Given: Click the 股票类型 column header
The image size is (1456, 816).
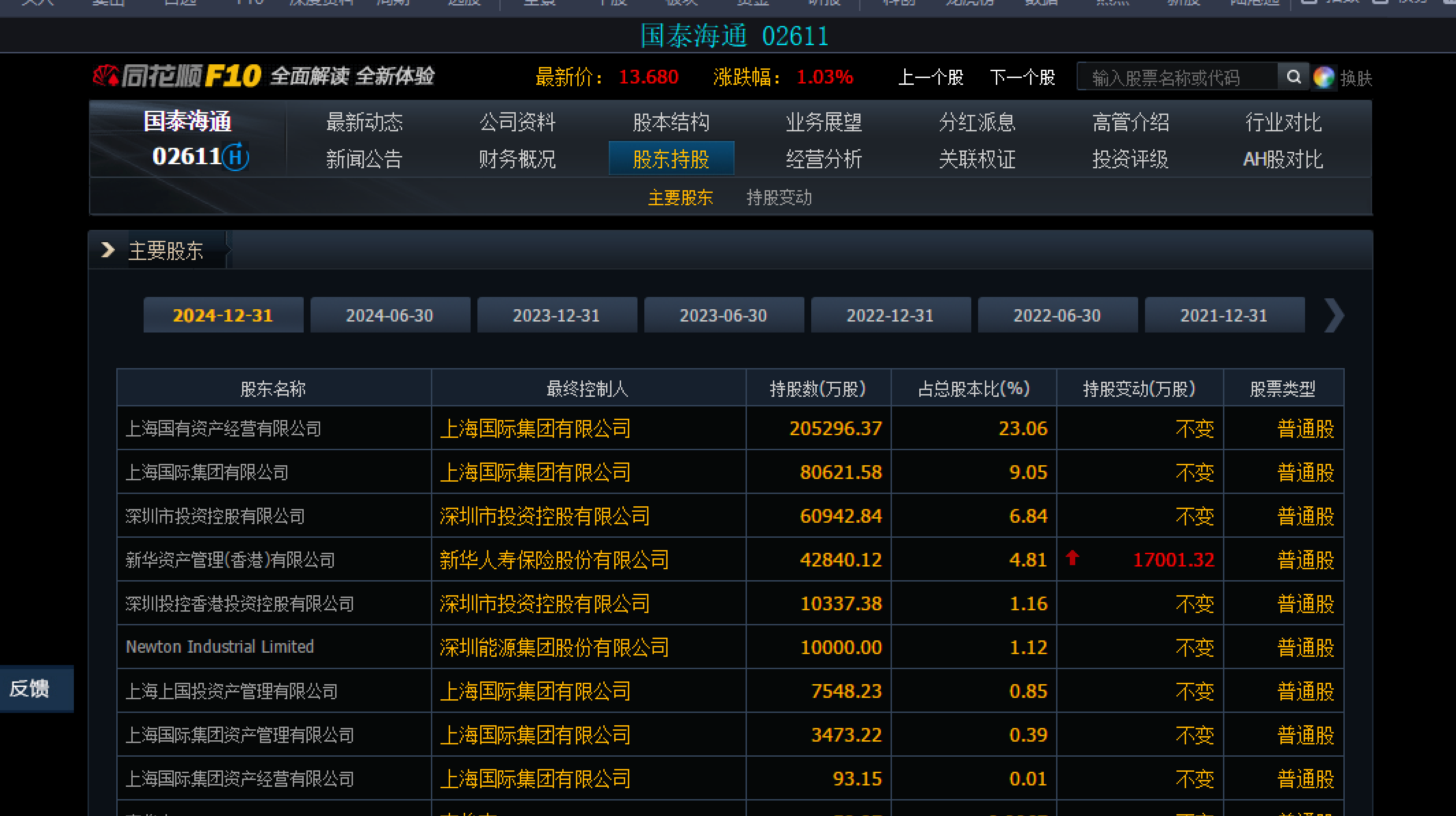Looking at the screenshot, I should pyautogui.click(x=1283, y=389).
